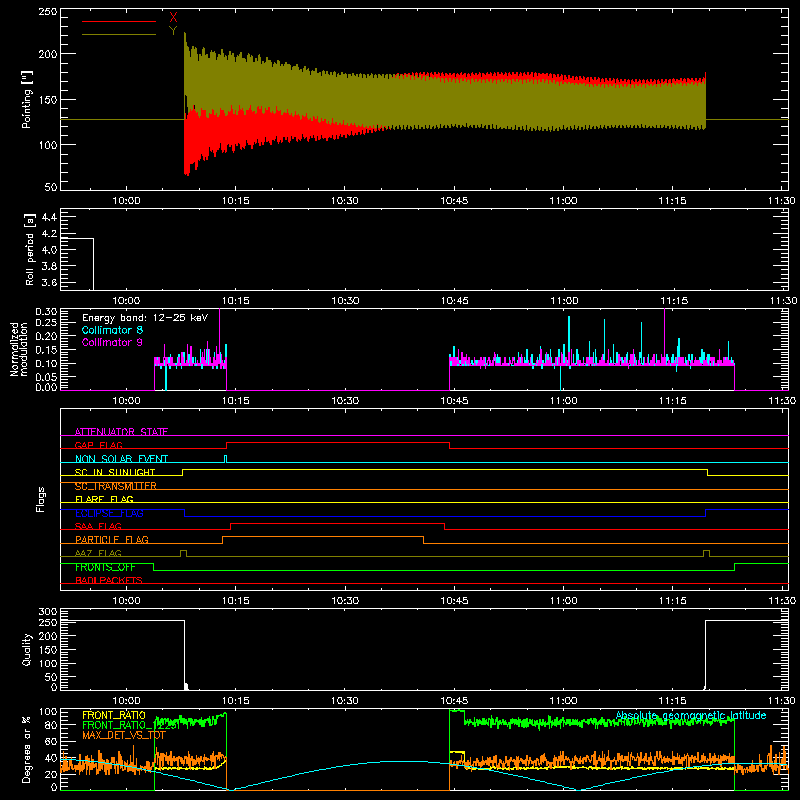Image resolution: width=800 pixels, height=800 pixels.
Task: Click the magenta "Collimator 9" legend label
Action: [x=112, y=342]
